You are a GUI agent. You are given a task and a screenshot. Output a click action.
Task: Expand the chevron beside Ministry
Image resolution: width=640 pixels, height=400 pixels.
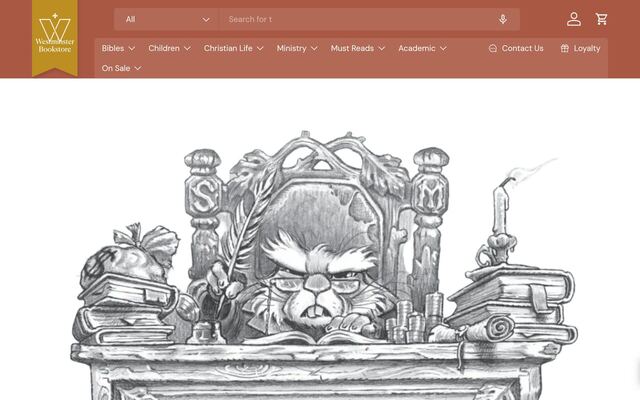click(314, 49)
